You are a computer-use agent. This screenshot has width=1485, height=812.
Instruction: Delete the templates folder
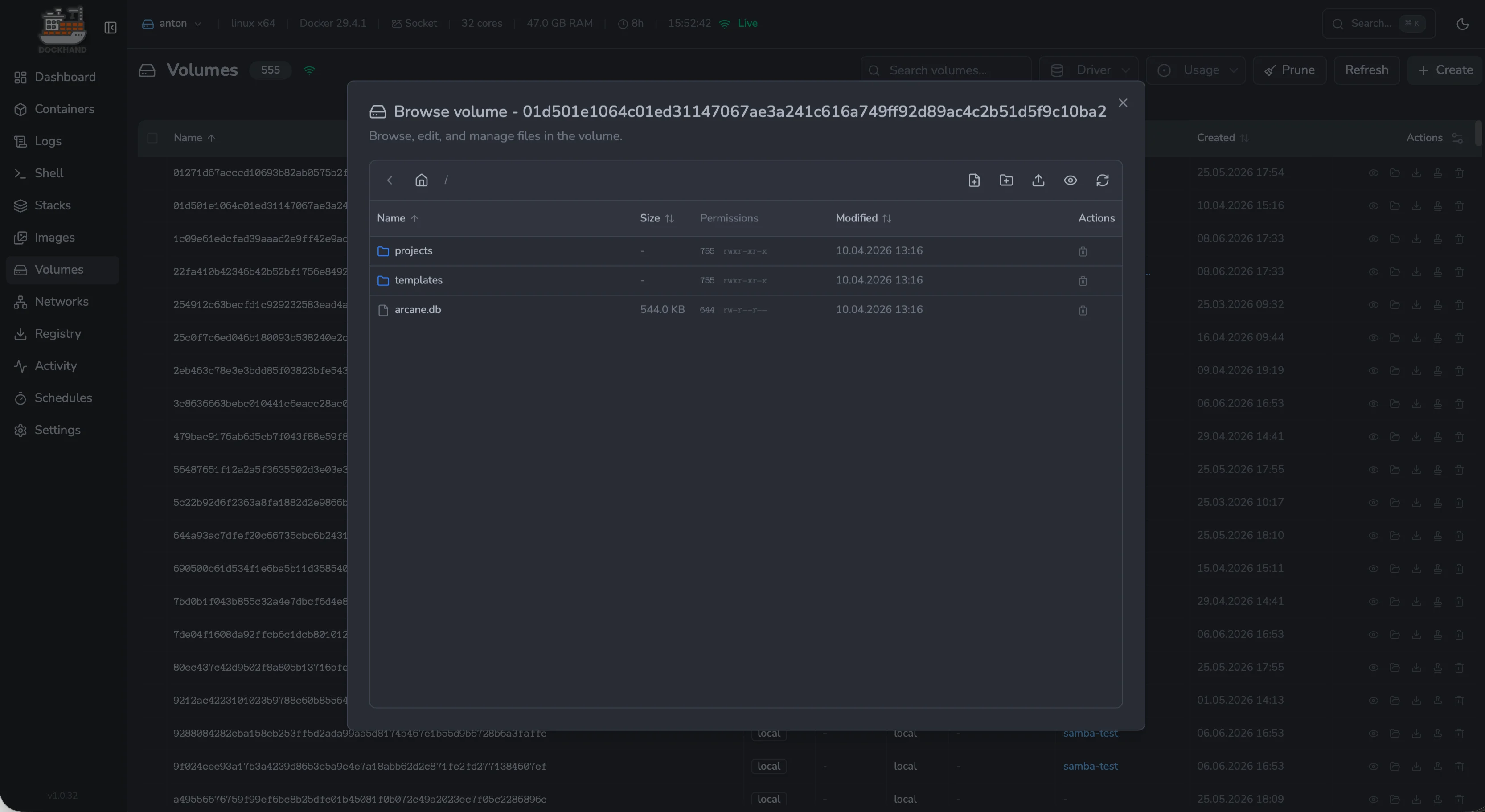coord(1083,281)
